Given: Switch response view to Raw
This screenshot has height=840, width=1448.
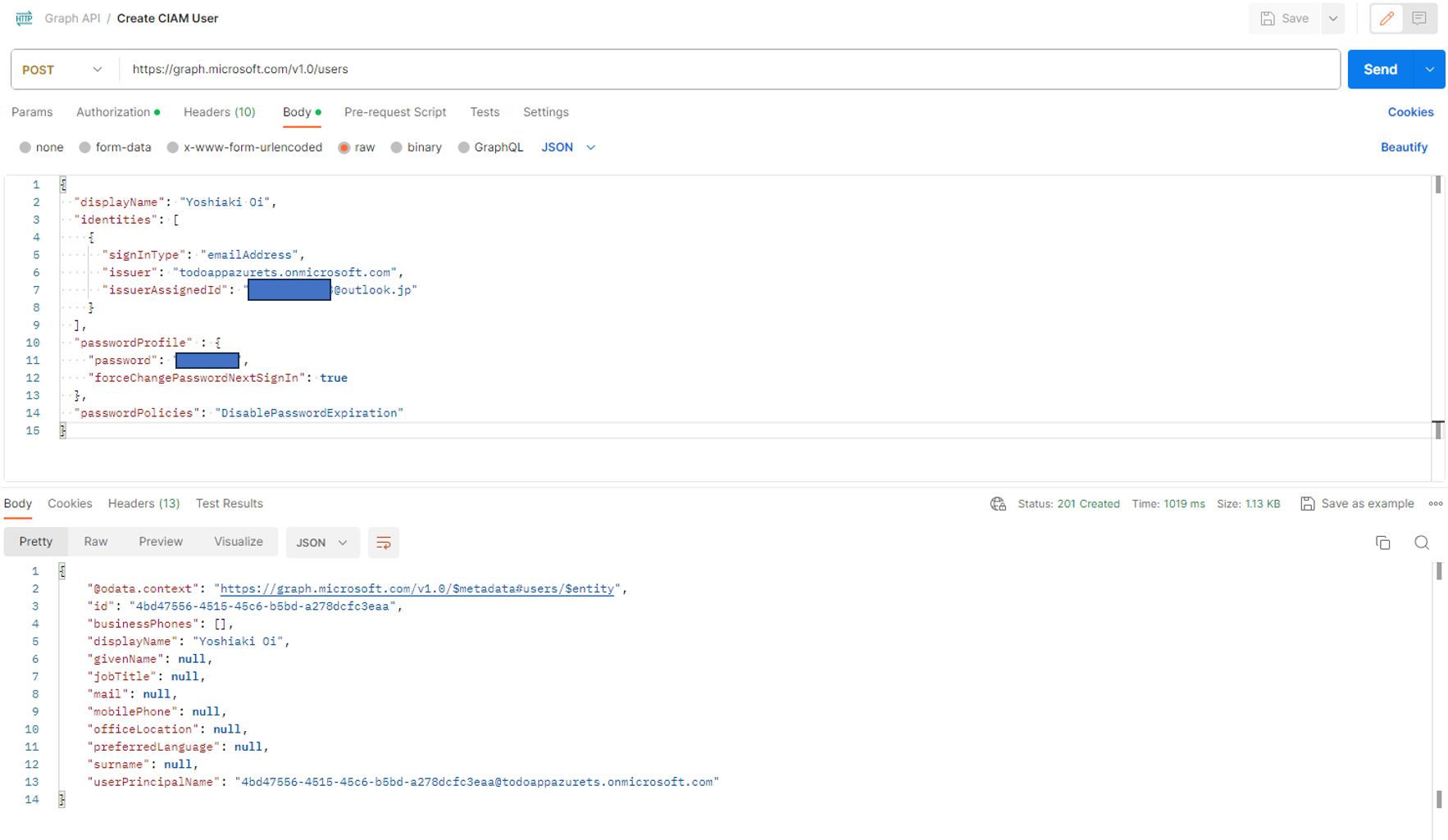Looking at the screenshot, I should (96, 542).
